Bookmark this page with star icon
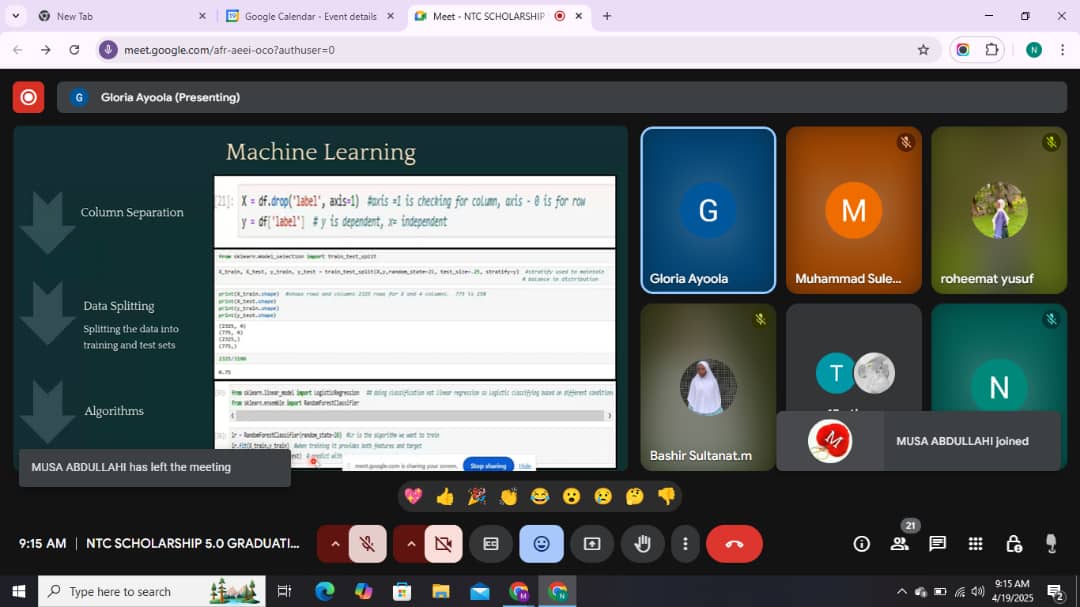Viewport: 1080px width, 607px height. pos(923,50)
